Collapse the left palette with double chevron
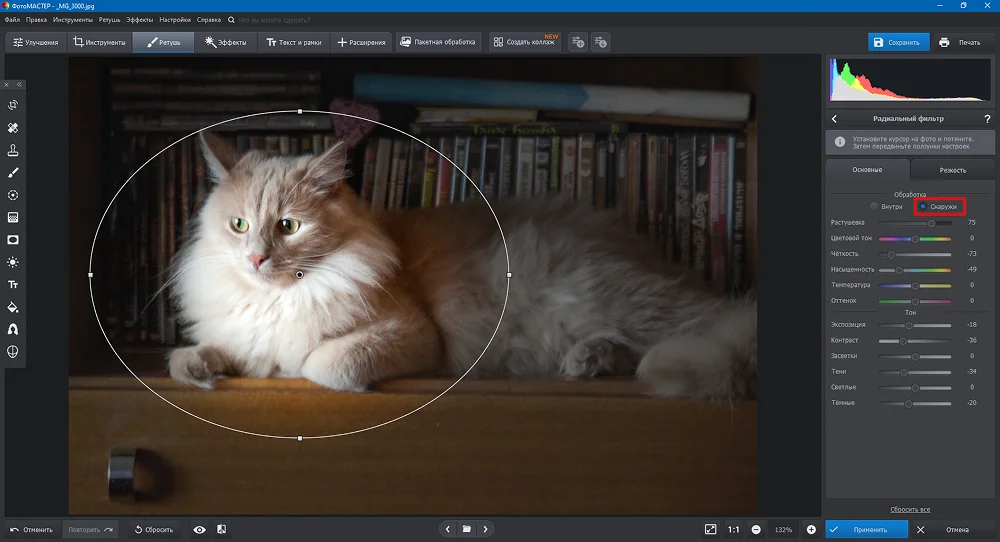The image size is (1000, 542). pyautogui.click(x=19, y=84)
